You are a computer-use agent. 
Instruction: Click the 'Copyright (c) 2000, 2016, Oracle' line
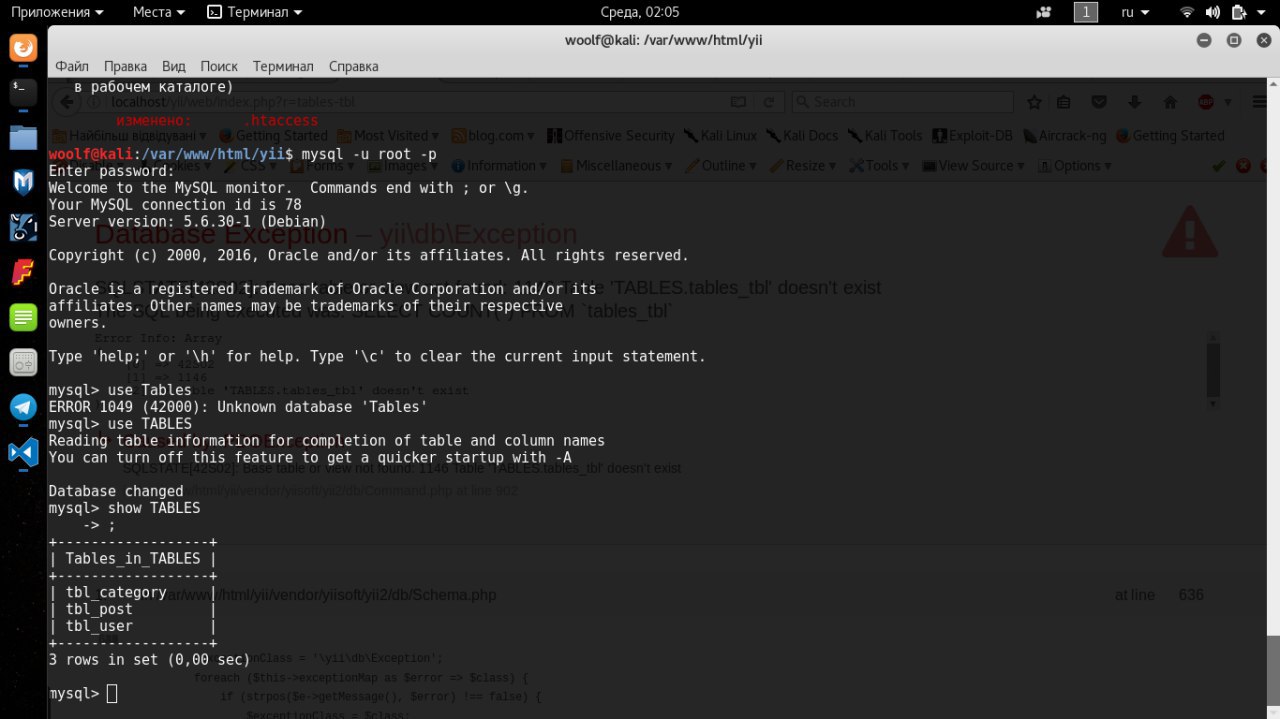(x=369, y=255)
